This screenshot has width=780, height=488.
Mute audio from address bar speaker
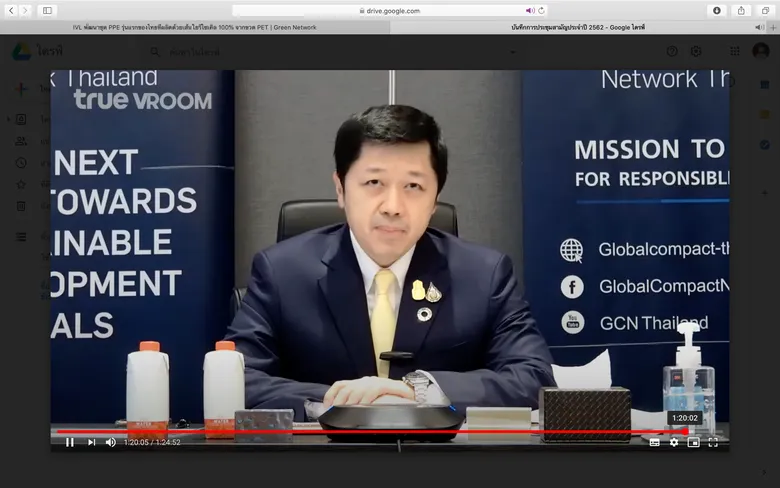530,10
